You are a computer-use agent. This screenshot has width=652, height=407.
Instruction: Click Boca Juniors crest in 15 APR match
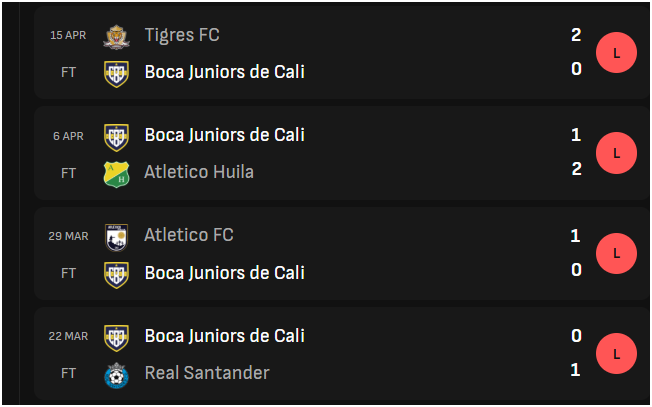[x=116, y=74]
